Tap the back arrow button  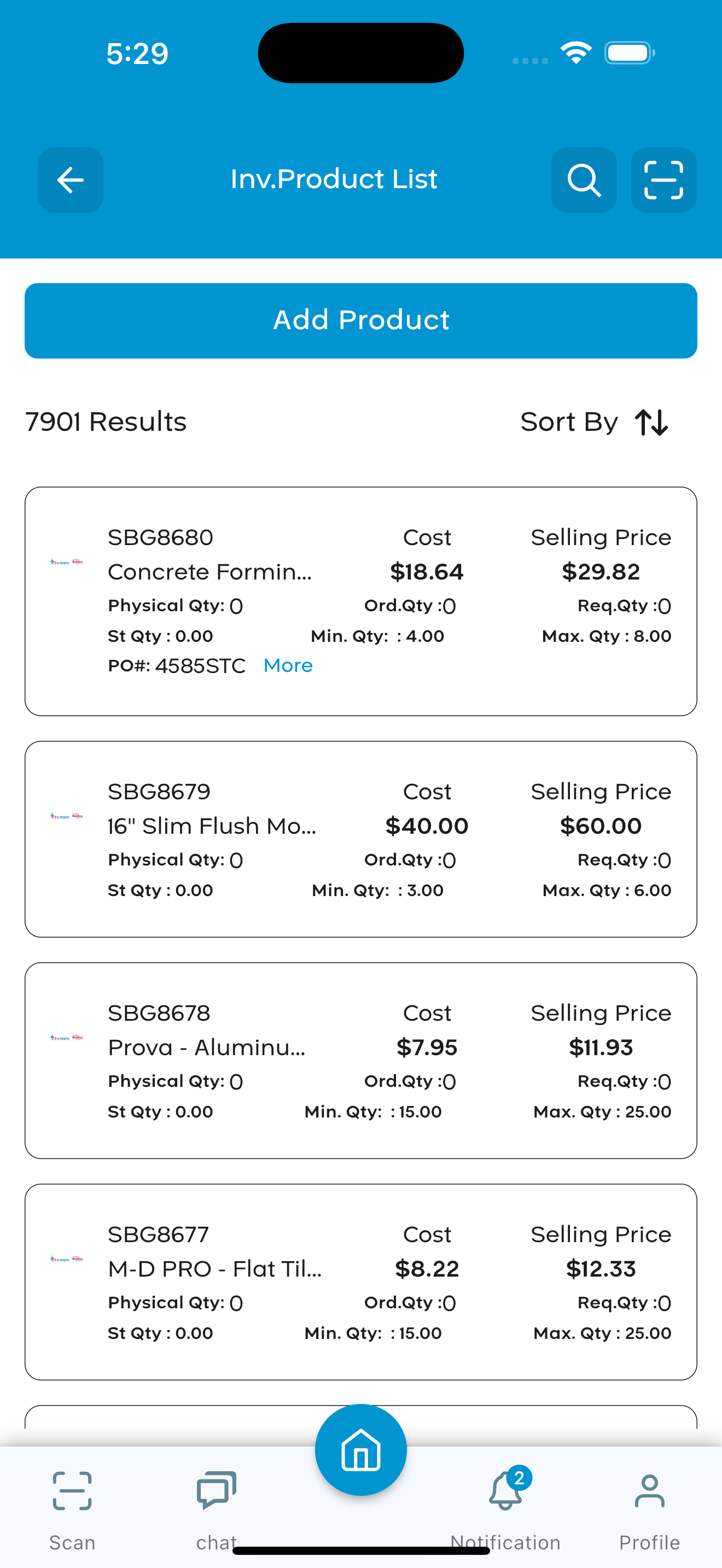click(x=71, y=180)
